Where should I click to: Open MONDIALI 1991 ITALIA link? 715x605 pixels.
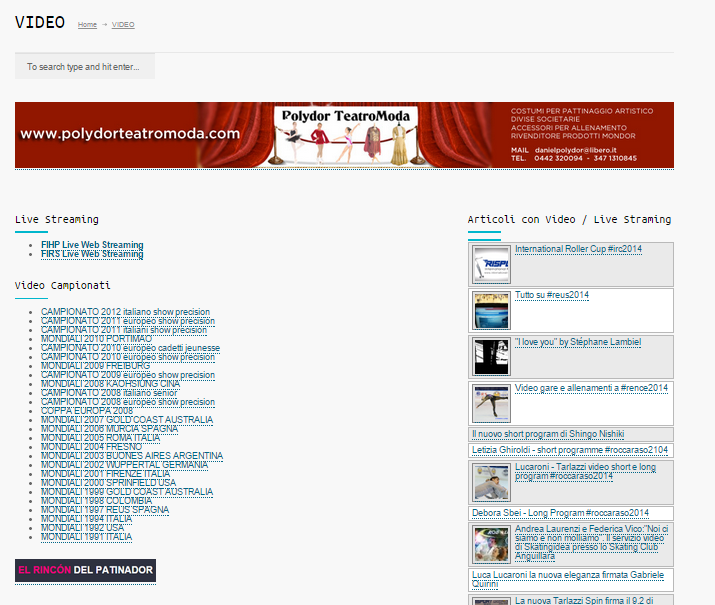(86, 537)
